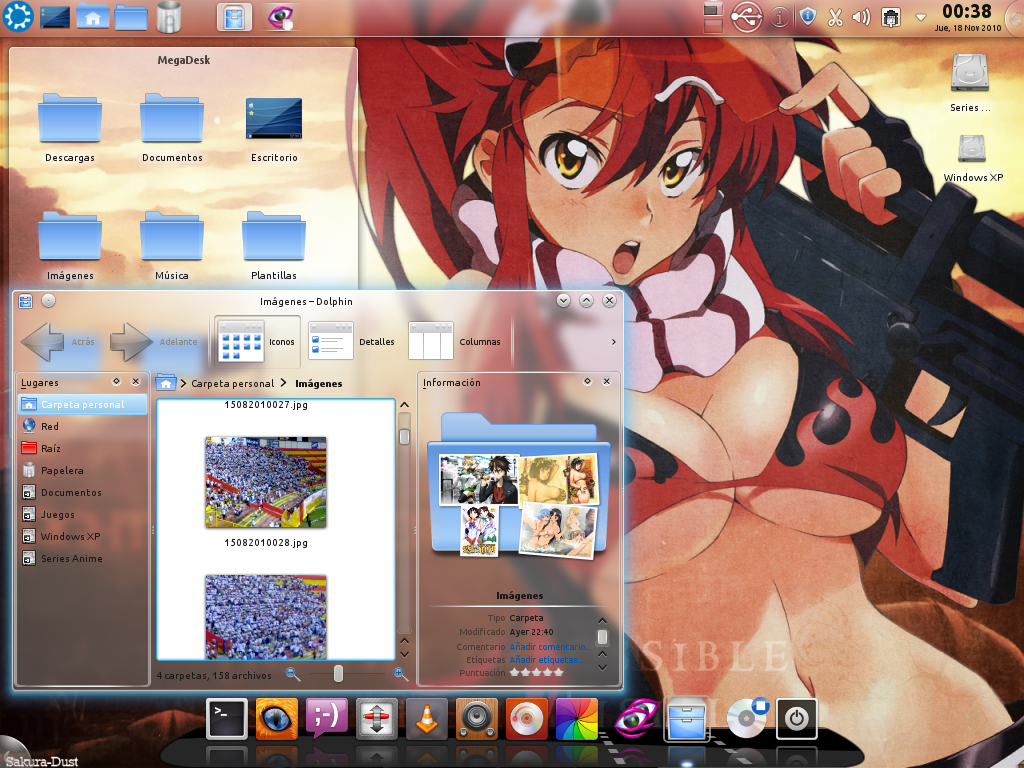
Task: Launch VLC cone from the dock
Action: click(426, 718)
